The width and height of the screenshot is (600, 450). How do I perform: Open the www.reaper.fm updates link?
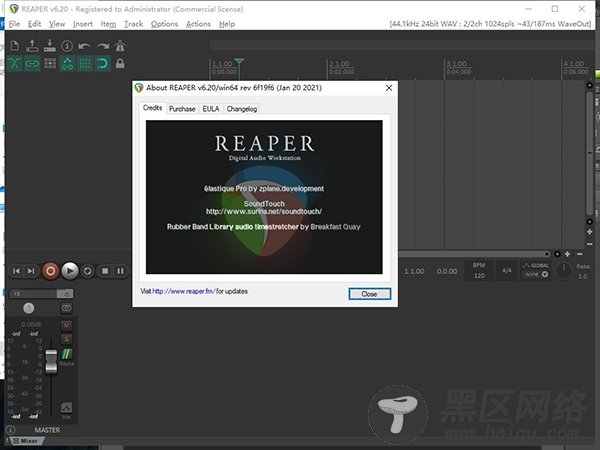click(184, 291)
